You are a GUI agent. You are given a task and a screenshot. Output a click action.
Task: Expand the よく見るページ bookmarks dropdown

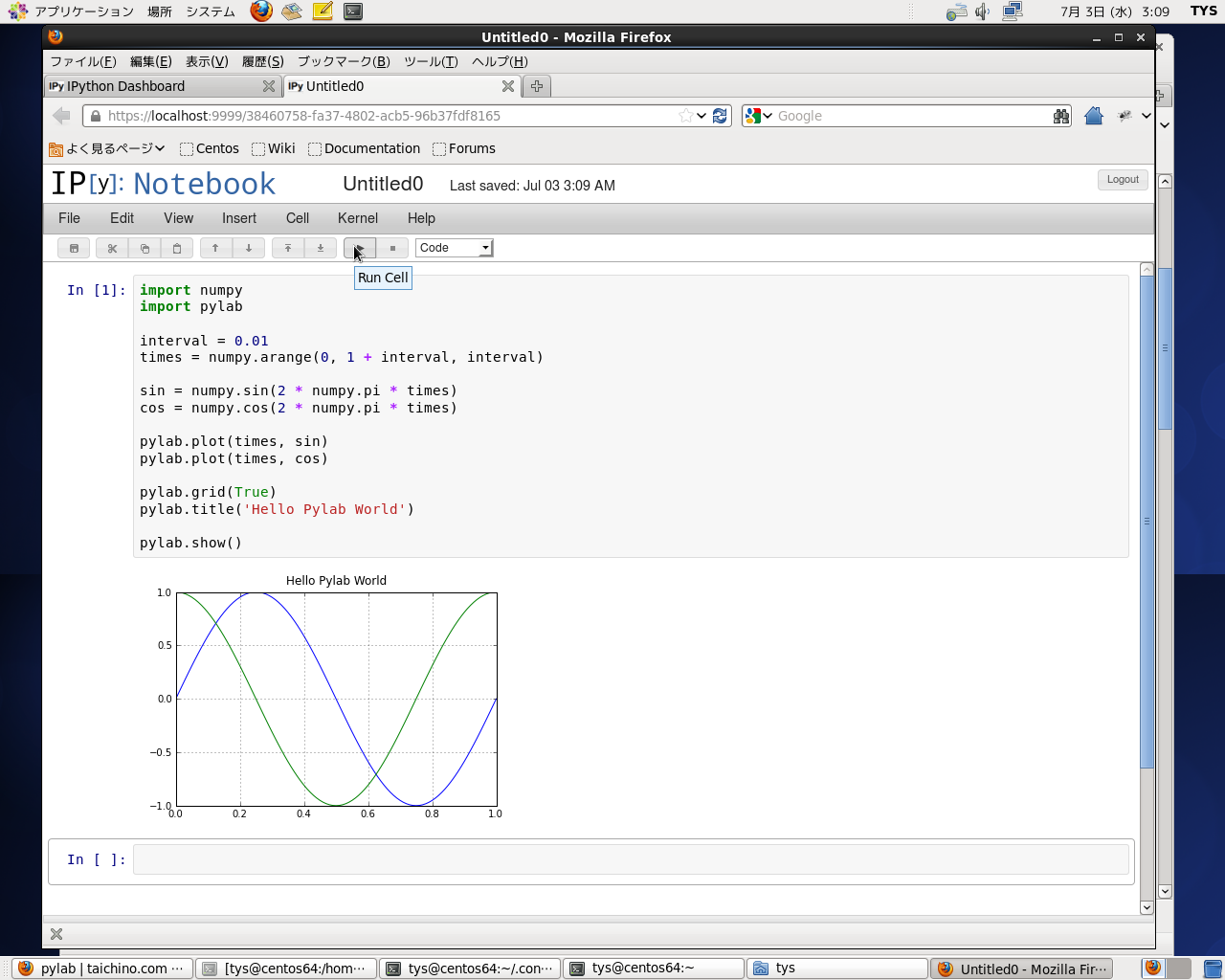point(107,148)
